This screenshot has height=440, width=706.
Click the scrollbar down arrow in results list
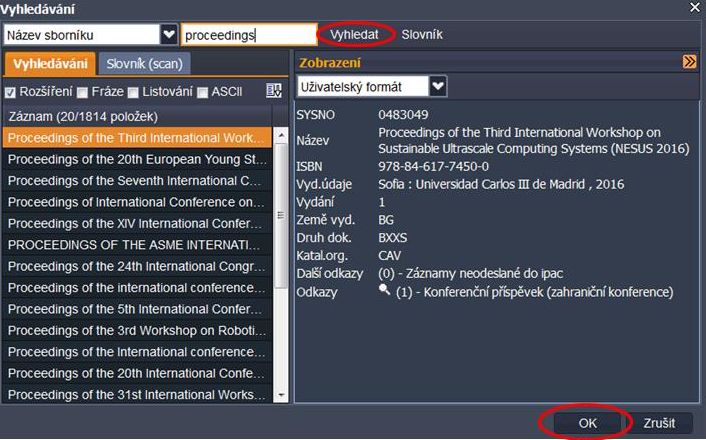281,395
